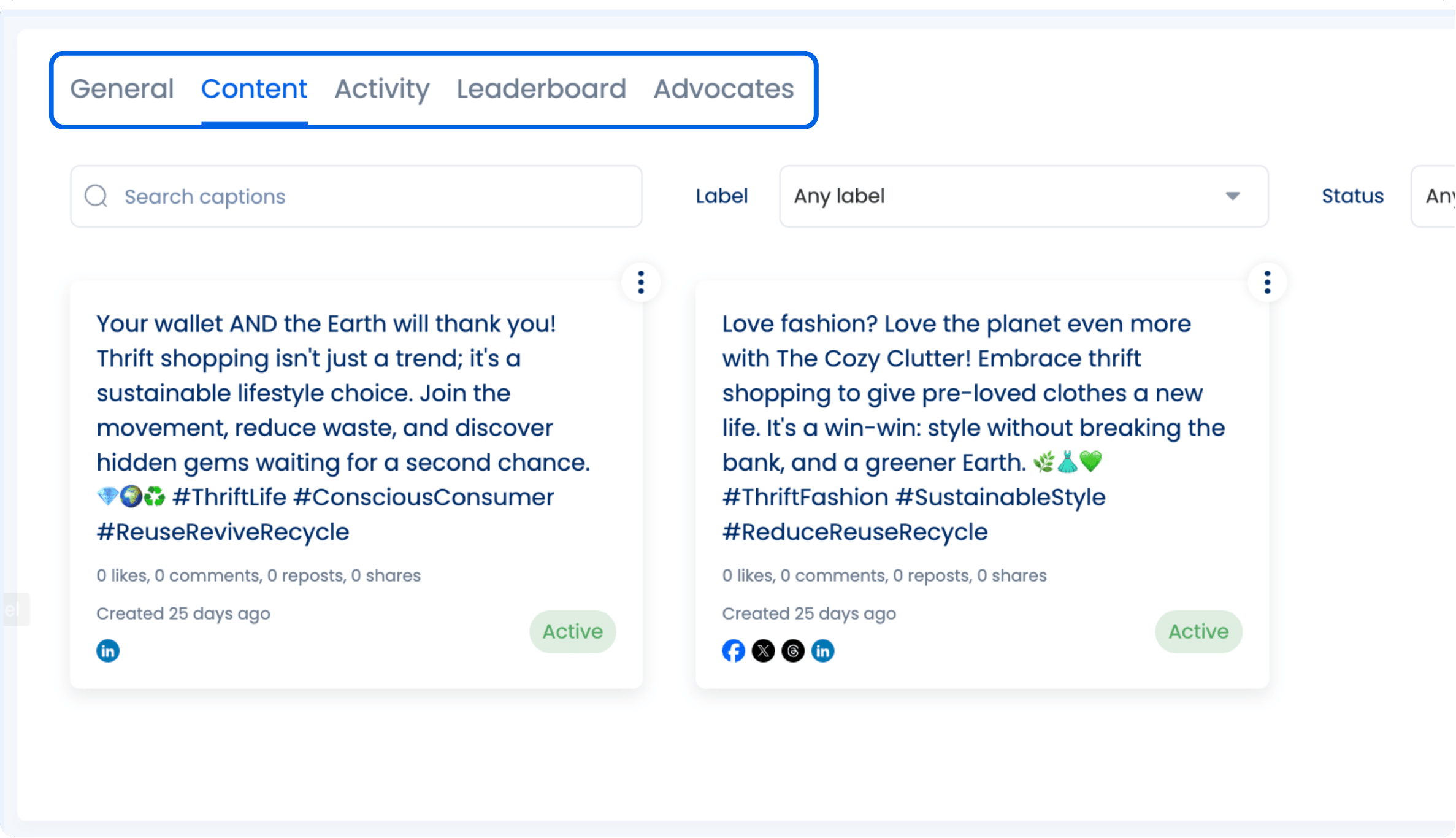Select the Content tab
Image resolution: width=1456 pixels, height=838 pixels.
(254, 89)
